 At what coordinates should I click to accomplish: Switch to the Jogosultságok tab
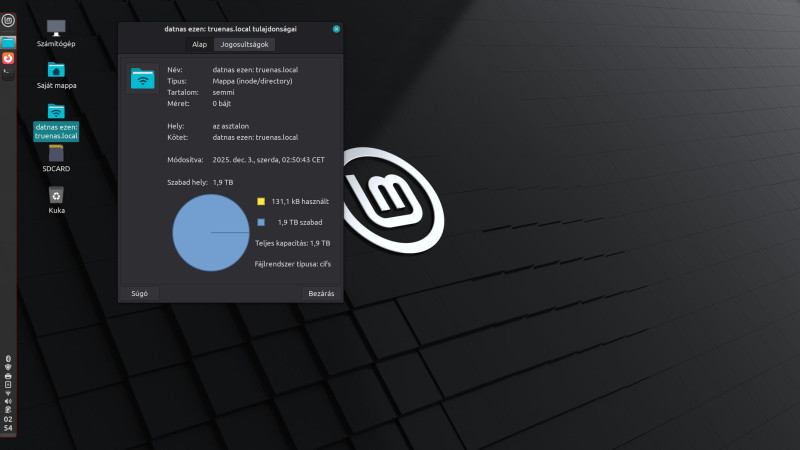pos(244,44)
